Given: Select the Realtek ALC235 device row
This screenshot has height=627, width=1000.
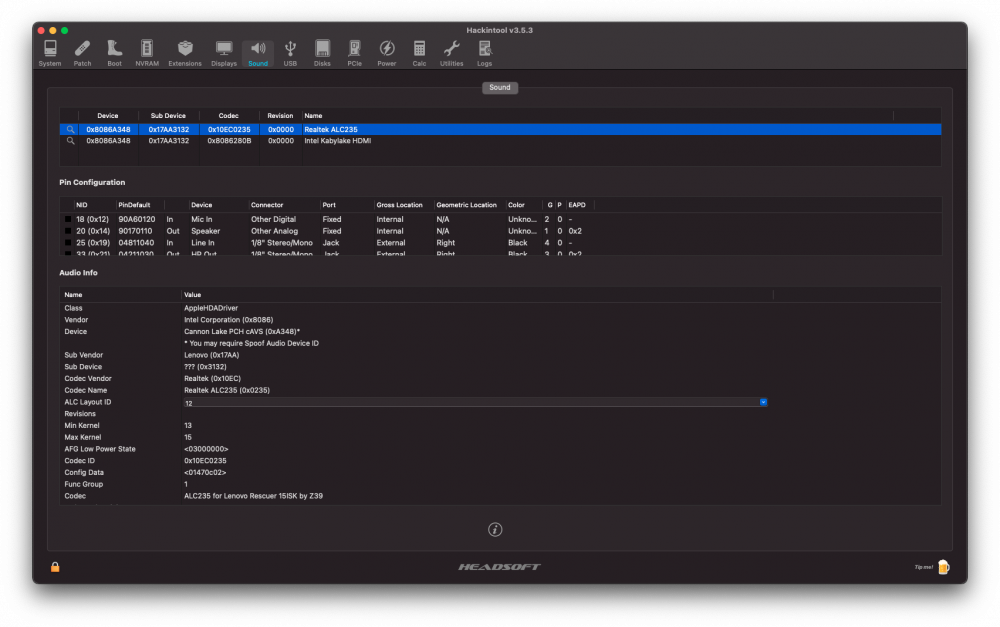Looking at the screenshot, I should [x=500, y=129].
